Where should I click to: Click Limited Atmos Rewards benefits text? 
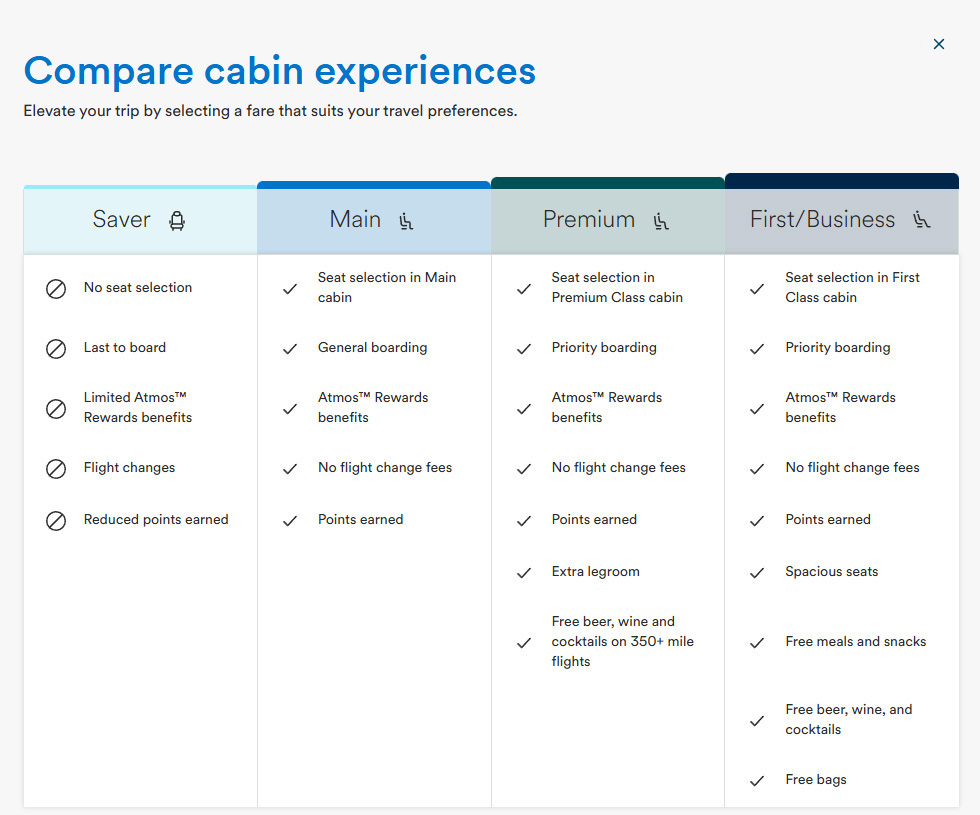coord(137,408)
